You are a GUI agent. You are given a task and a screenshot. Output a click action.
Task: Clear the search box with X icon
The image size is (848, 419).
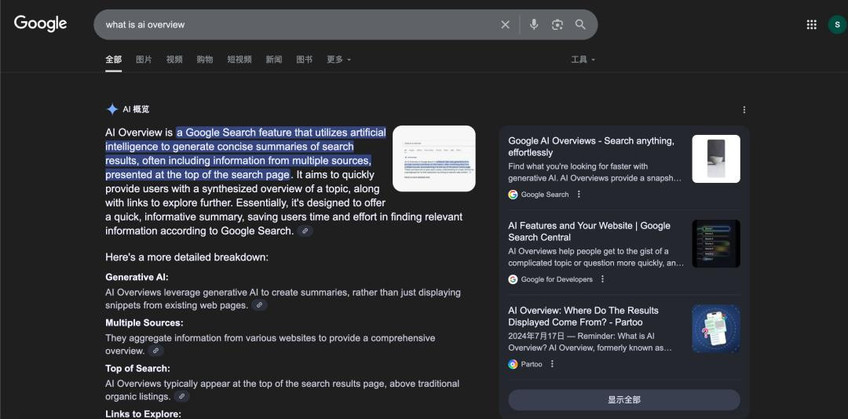pyautogui.click(x=505, y=24)
